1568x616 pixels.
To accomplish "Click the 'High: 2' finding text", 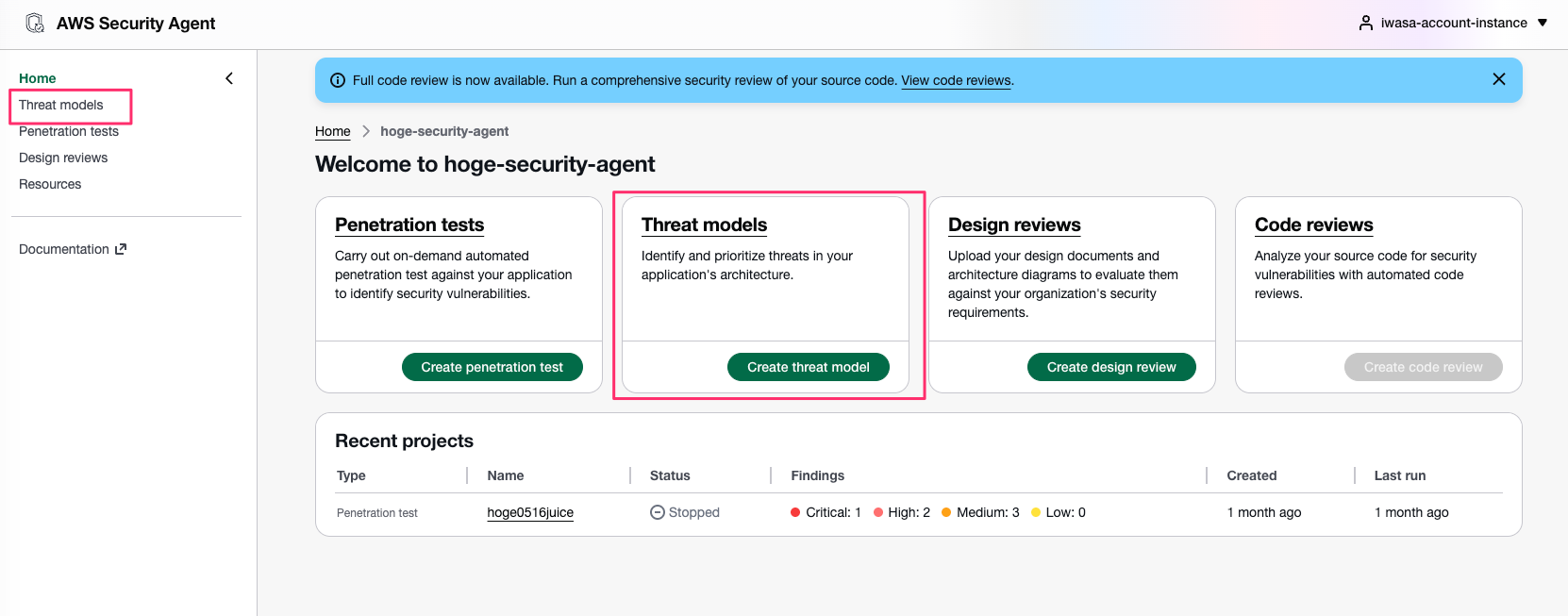I will pyautogui.click(x=909, y=512).
